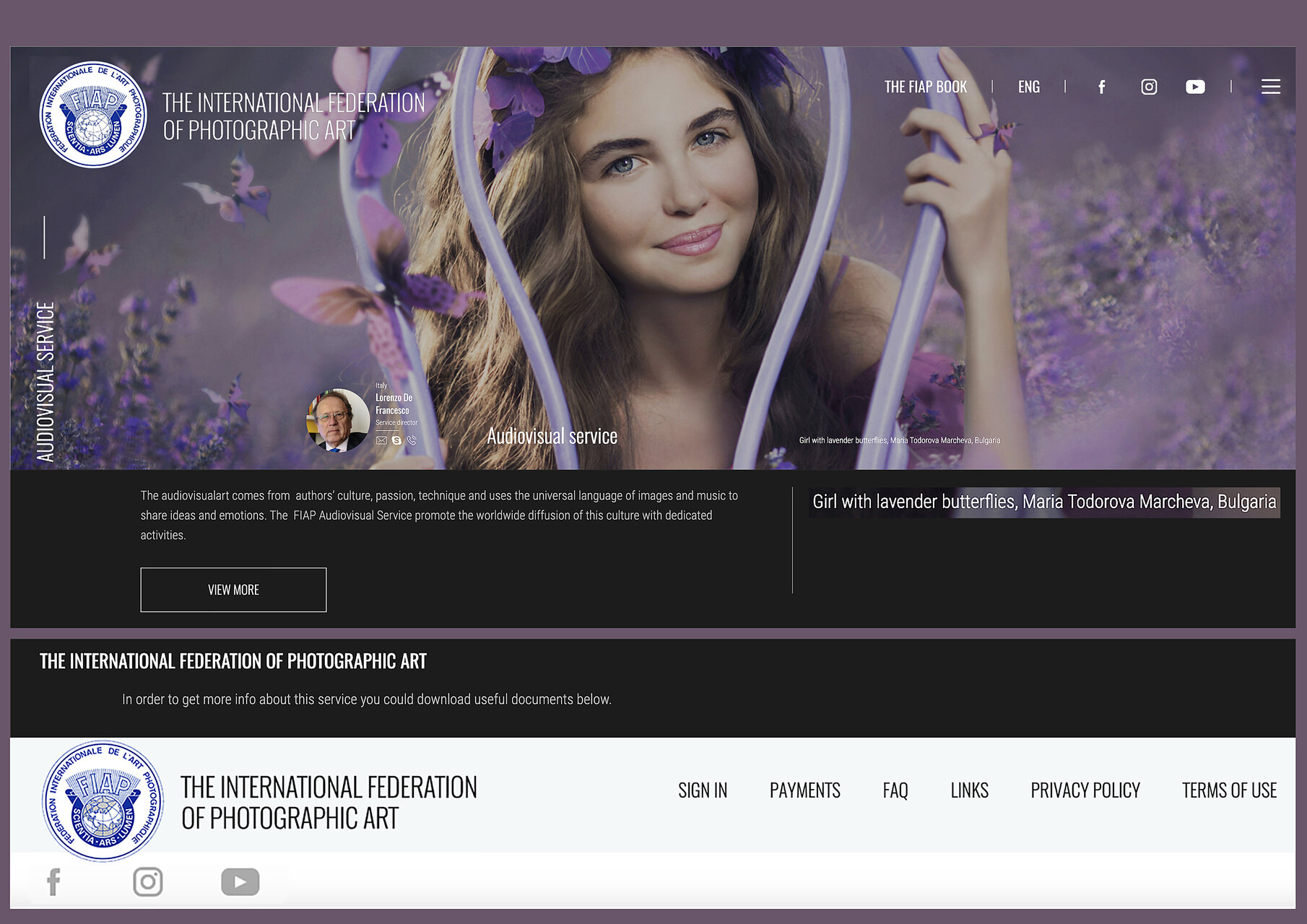Image resolution: width=1307 pixels, height=924 pixels.
Task: Open the footer Instagram icon
Action: (148, 882)
